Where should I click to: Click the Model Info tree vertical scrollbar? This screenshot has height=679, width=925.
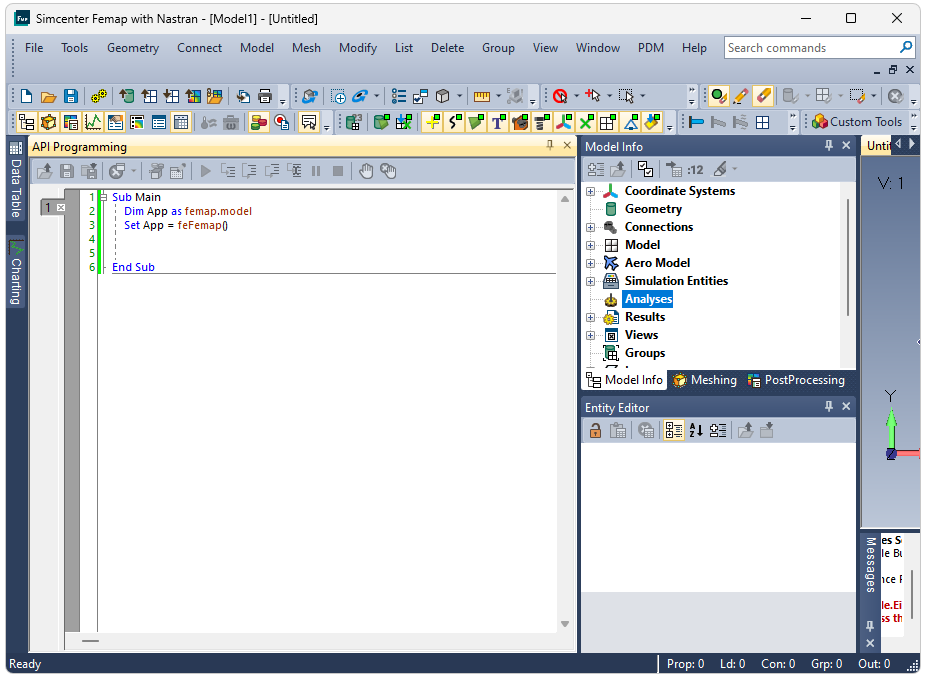848,258
